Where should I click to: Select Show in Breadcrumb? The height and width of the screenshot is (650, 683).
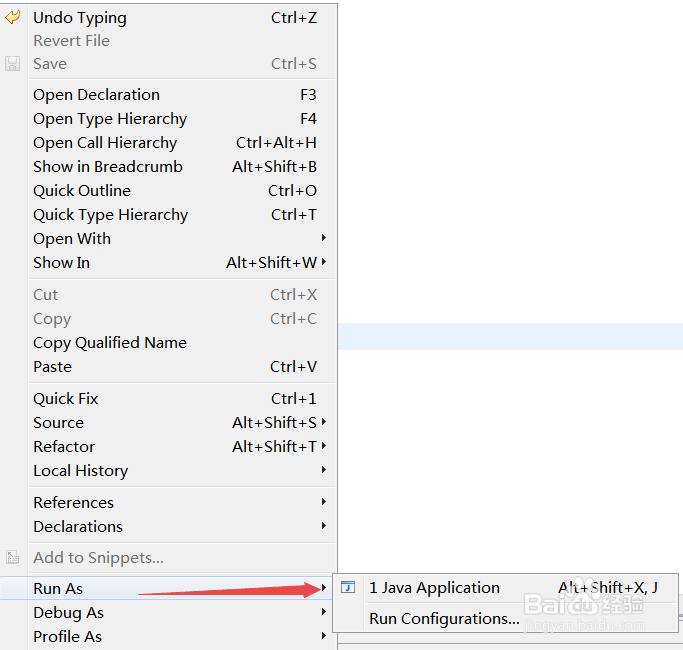click(108, 167)
